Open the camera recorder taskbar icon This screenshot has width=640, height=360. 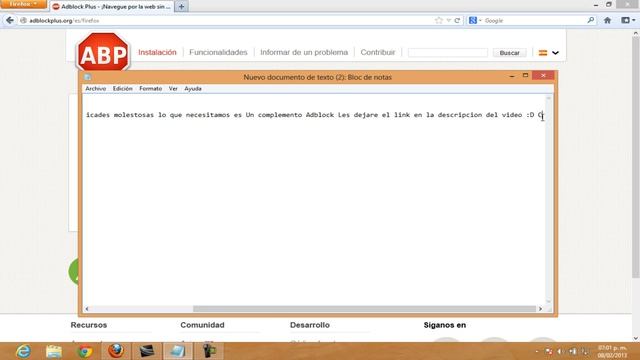(209, 351)
